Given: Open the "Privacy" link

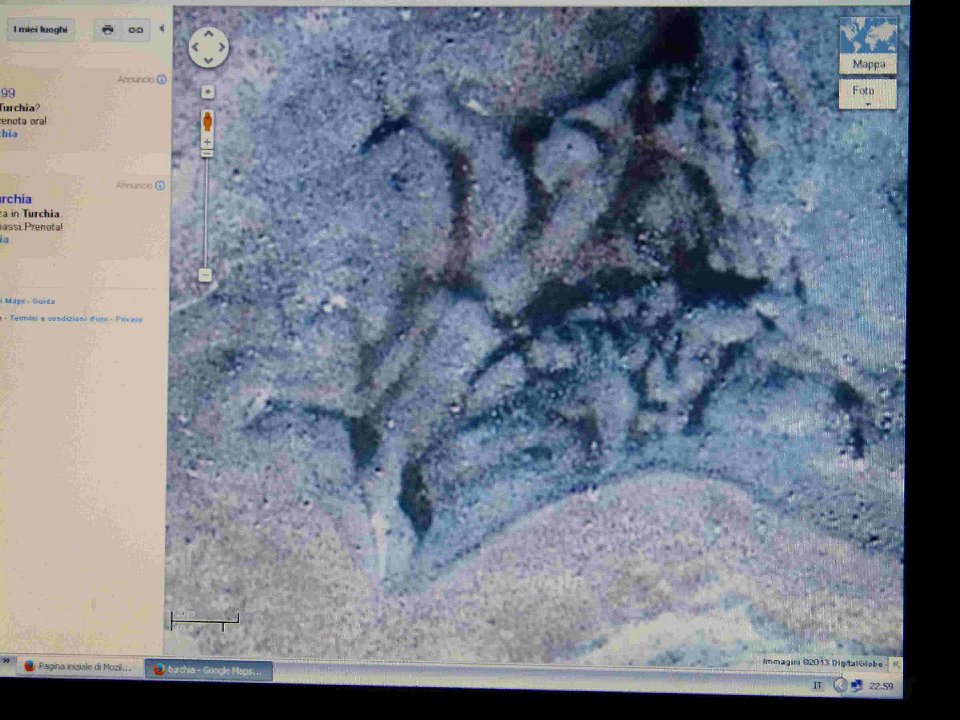Looking at the screenshot, I should pos(129,319).
